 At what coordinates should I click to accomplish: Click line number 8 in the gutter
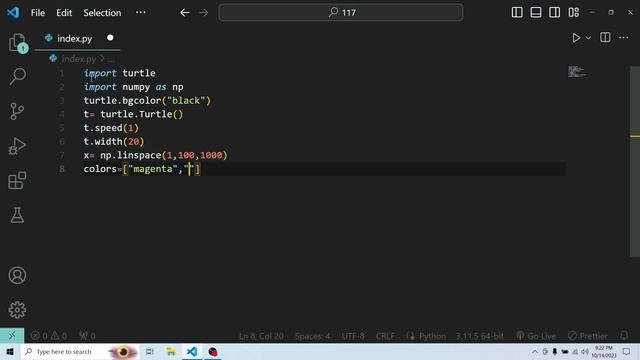pos(62,169)
